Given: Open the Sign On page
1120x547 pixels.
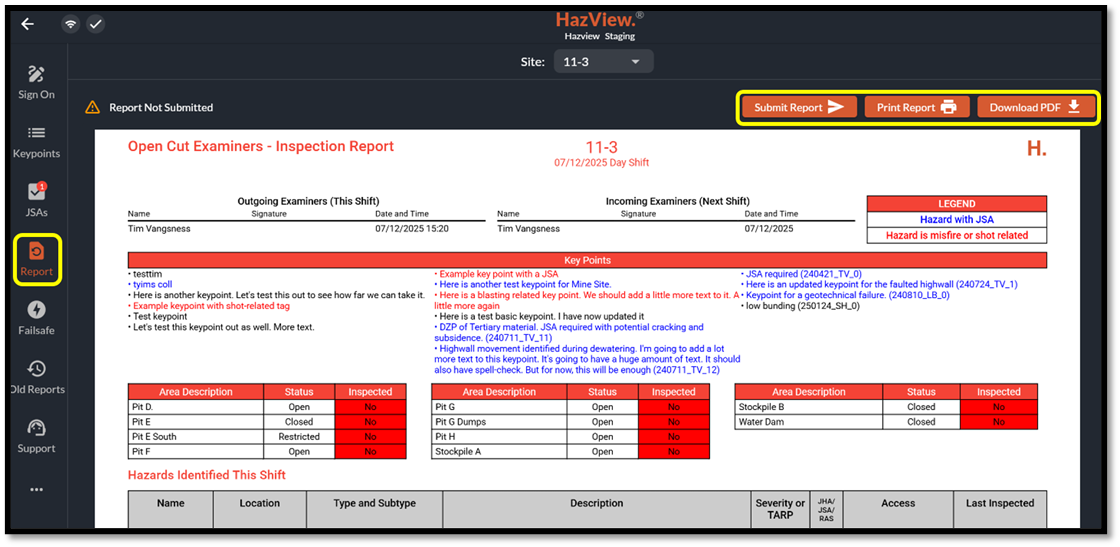Looking at the screenshot, I should (36, 82).
